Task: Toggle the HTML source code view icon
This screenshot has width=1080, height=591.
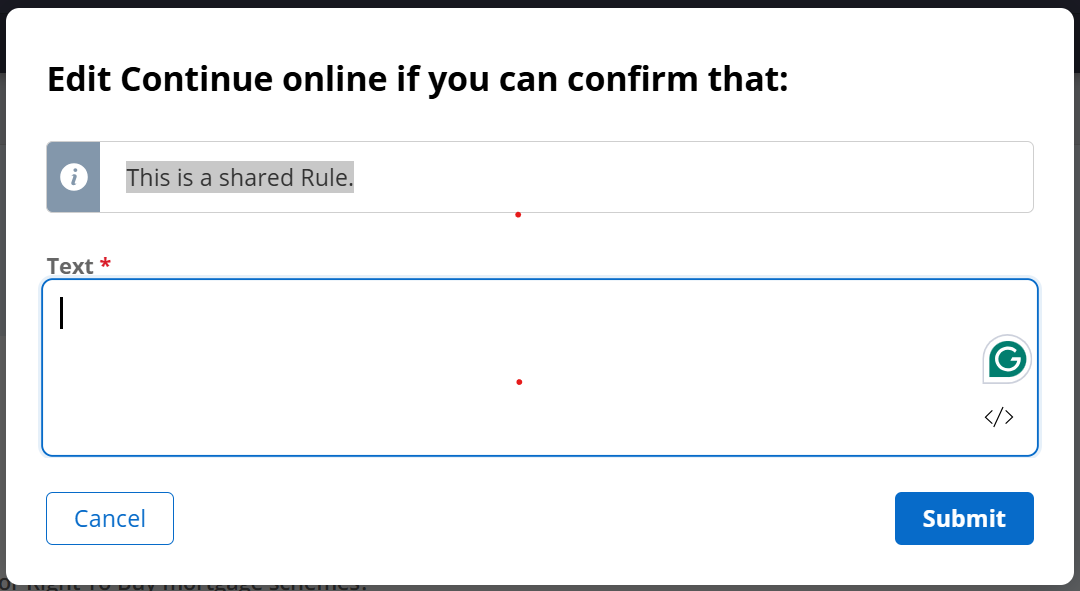Action: (999, 417)
